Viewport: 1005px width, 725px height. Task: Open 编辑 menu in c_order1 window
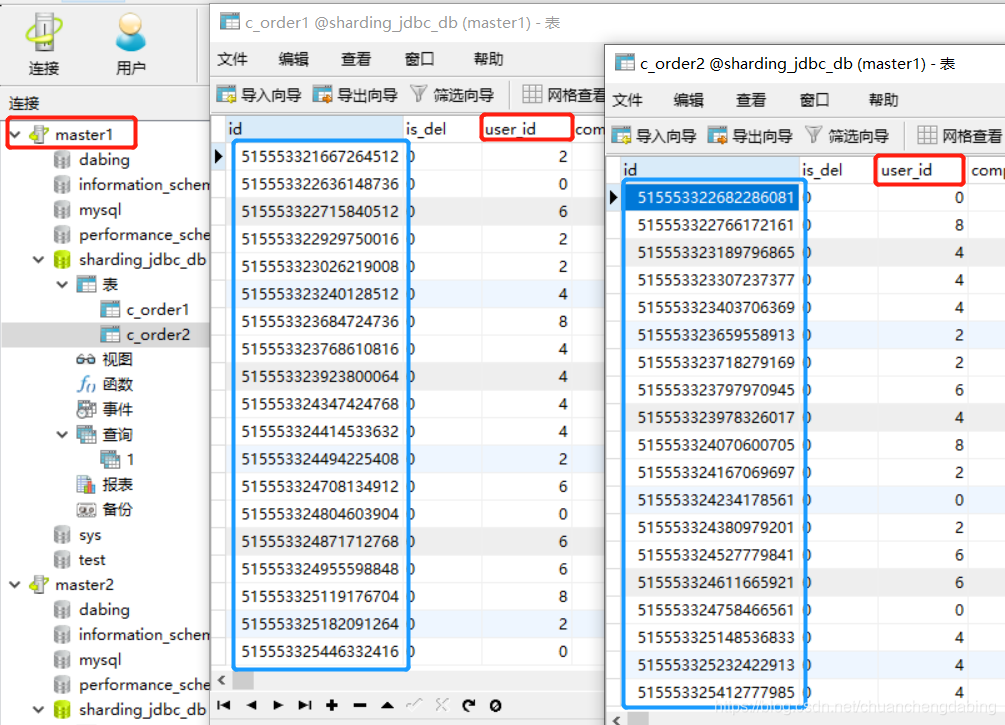pyautogui.click(x=294, y=59)
